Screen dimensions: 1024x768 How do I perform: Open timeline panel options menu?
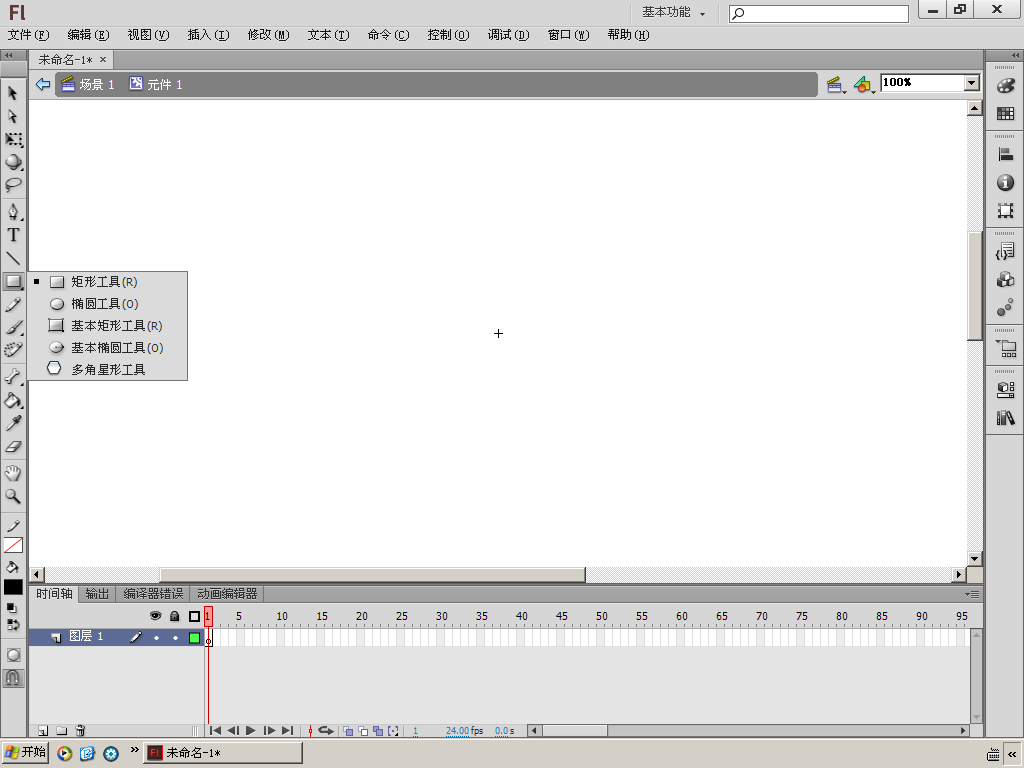click(972, 594)
